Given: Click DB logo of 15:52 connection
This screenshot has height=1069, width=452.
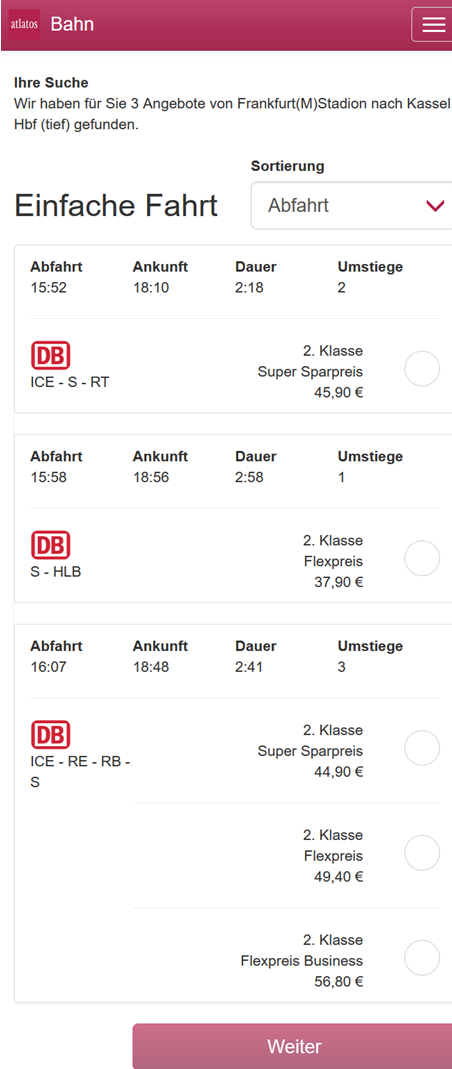Looking at the screenshot, I should 50,356.
